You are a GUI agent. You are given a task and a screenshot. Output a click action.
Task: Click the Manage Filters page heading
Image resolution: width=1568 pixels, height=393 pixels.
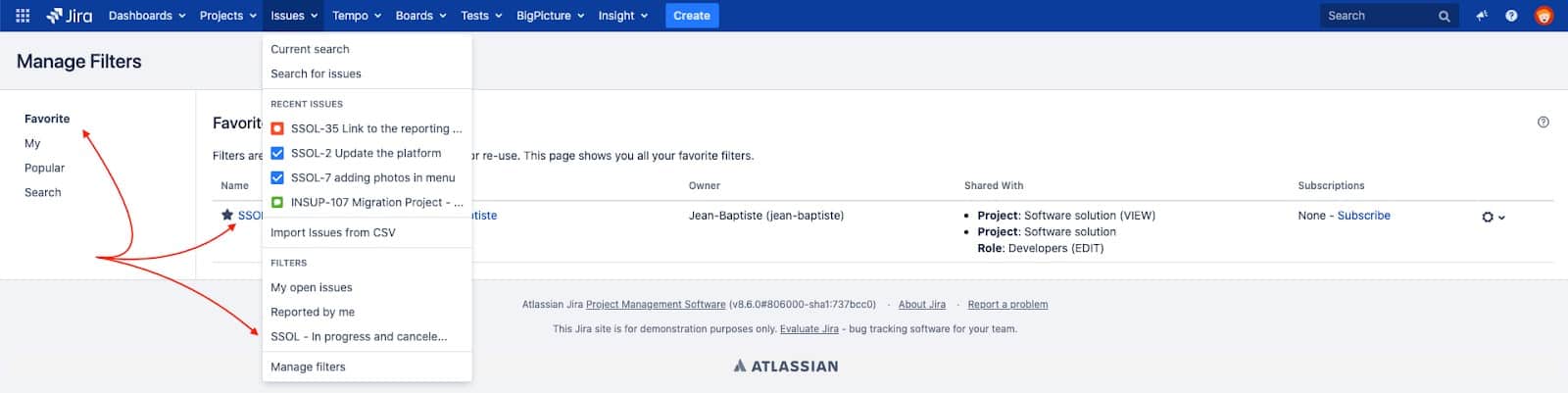(x=79, y=61)
